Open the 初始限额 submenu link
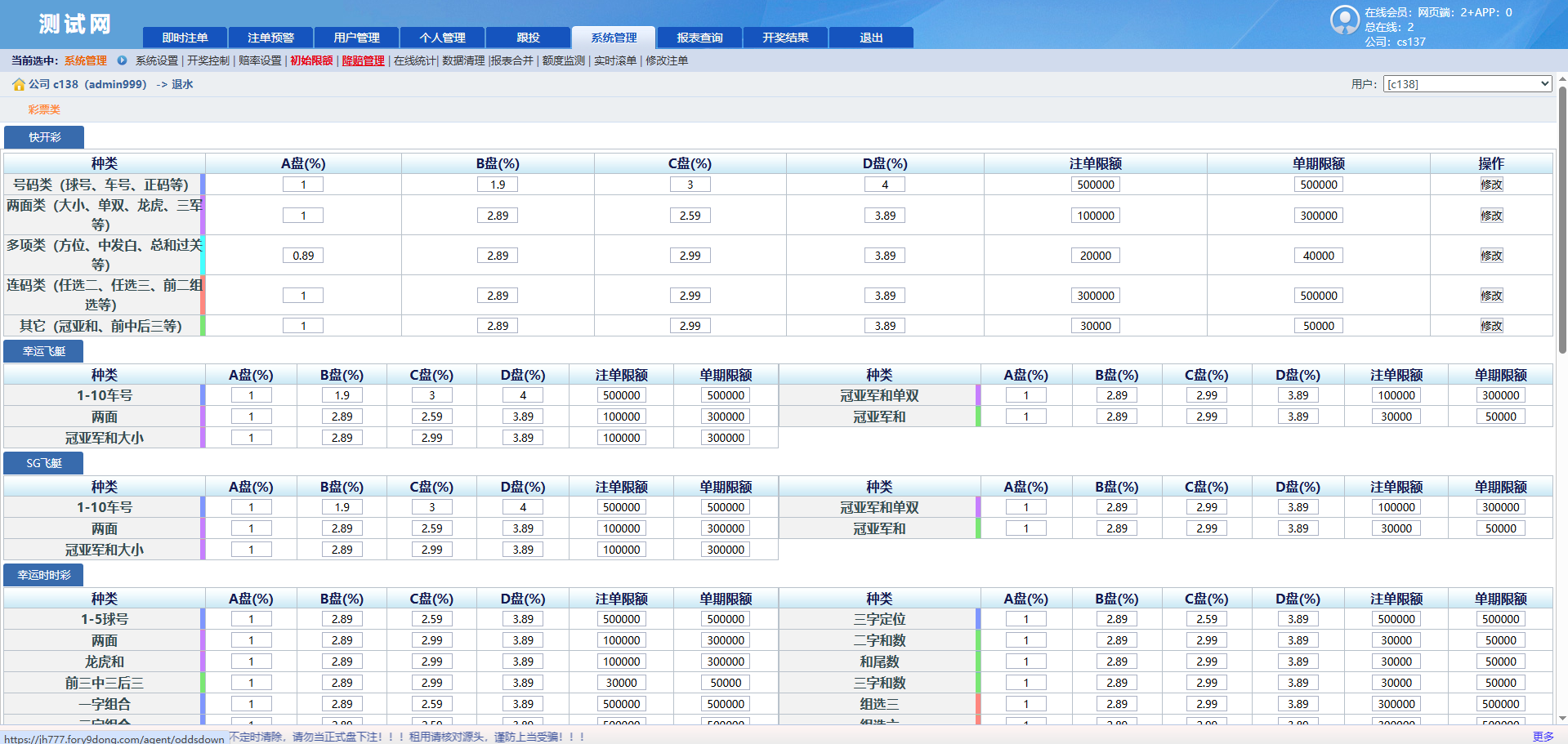This screenshot has height=744, width=1568. tap(311, 60)
